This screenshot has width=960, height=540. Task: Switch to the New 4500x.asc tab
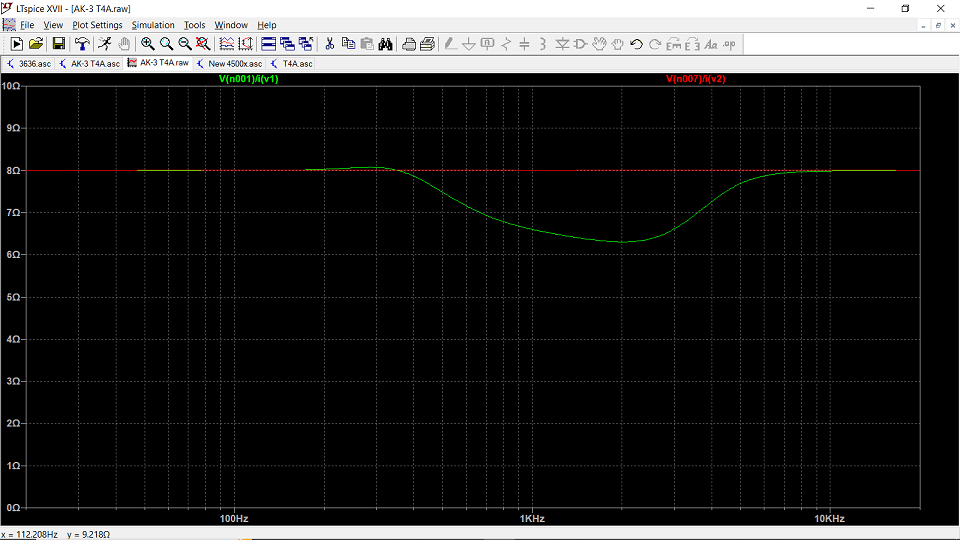229,64
